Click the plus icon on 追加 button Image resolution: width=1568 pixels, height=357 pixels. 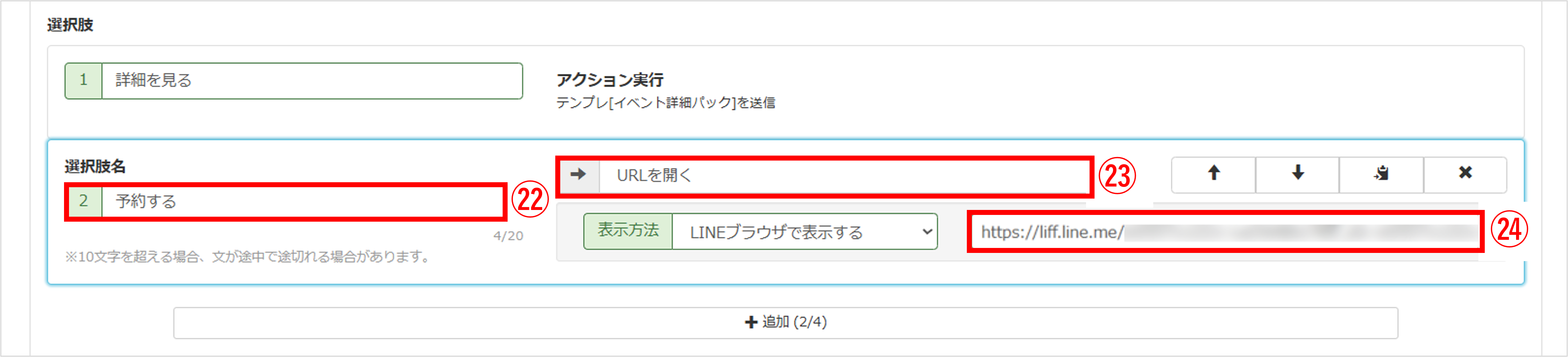click(x=751, y=322)
